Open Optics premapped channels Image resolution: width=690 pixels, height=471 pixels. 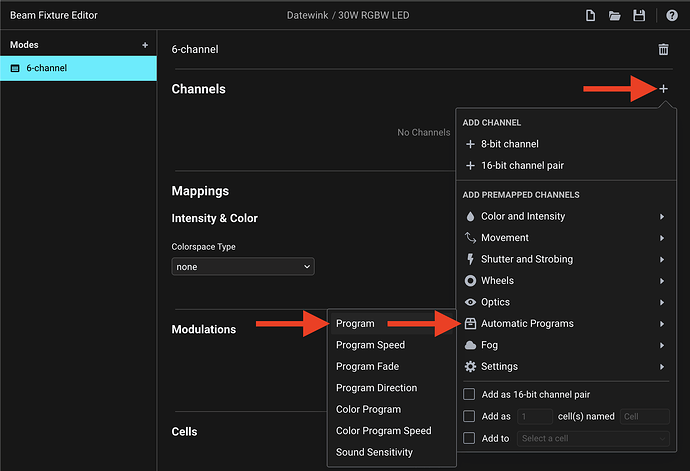[x=566, y=302]
